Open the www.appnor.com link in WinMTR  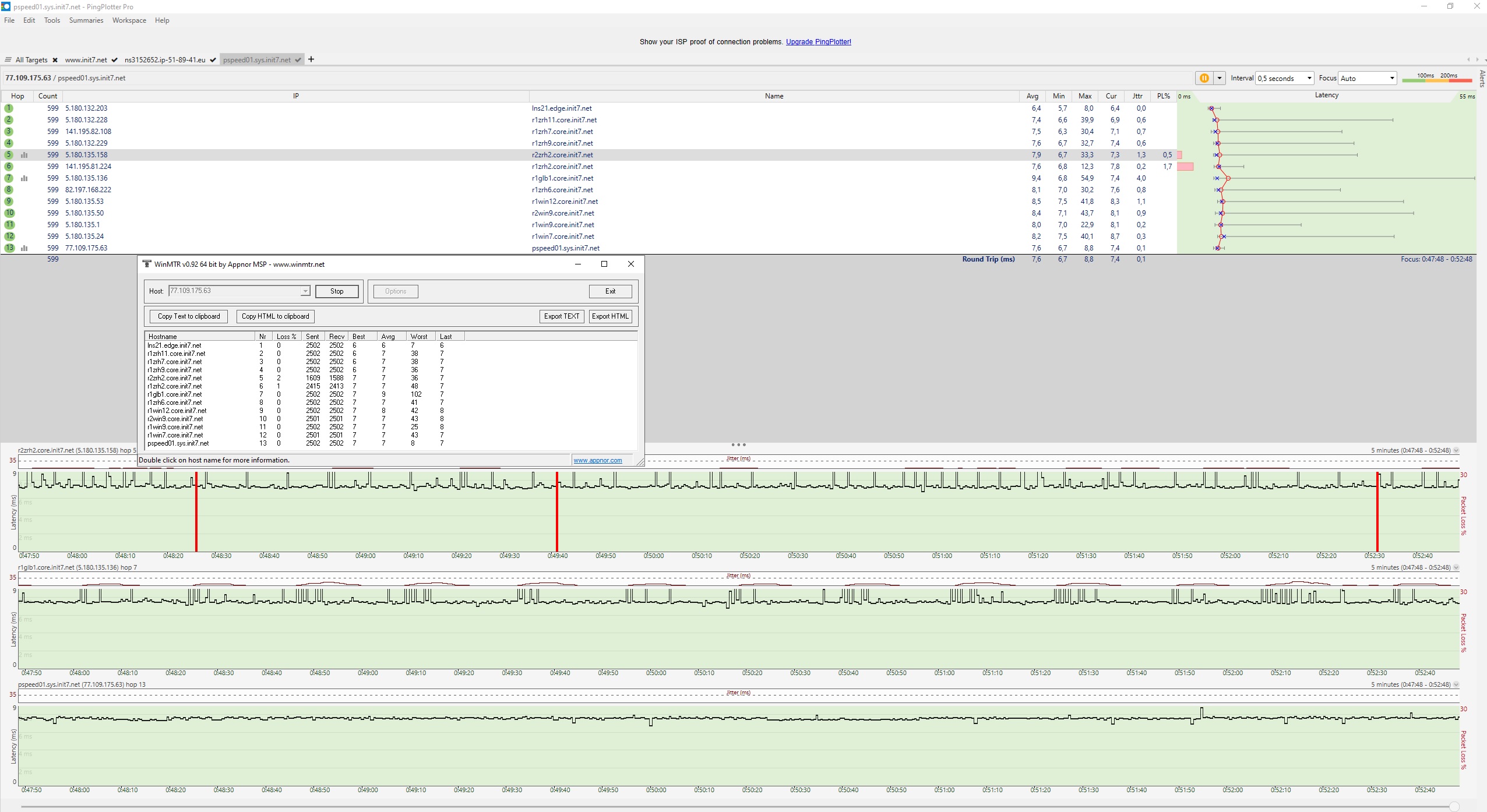pyautogui.click(x=597, y=460)
